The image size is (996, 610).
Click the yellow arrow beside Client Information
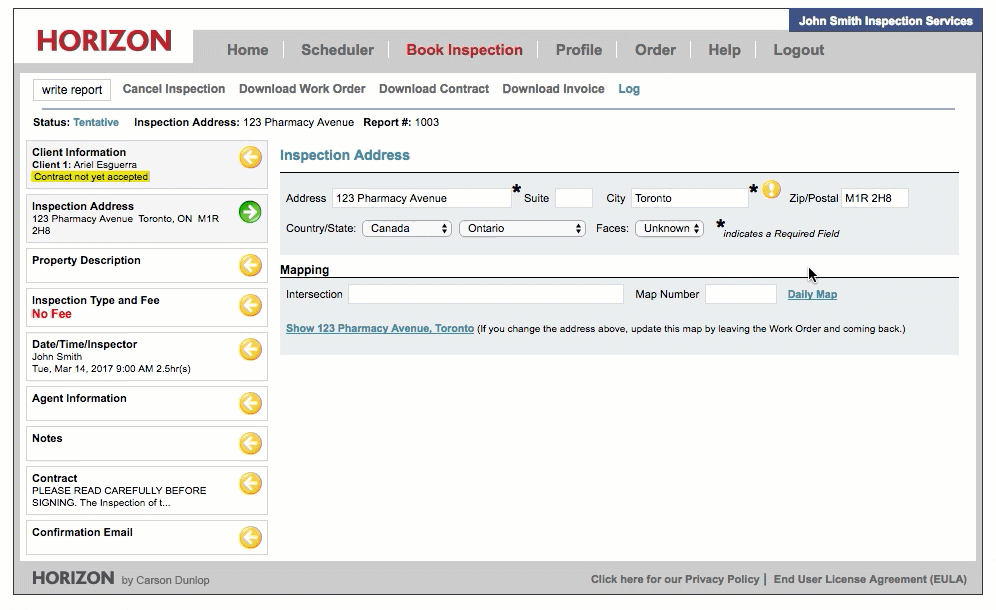pos(250,157)
